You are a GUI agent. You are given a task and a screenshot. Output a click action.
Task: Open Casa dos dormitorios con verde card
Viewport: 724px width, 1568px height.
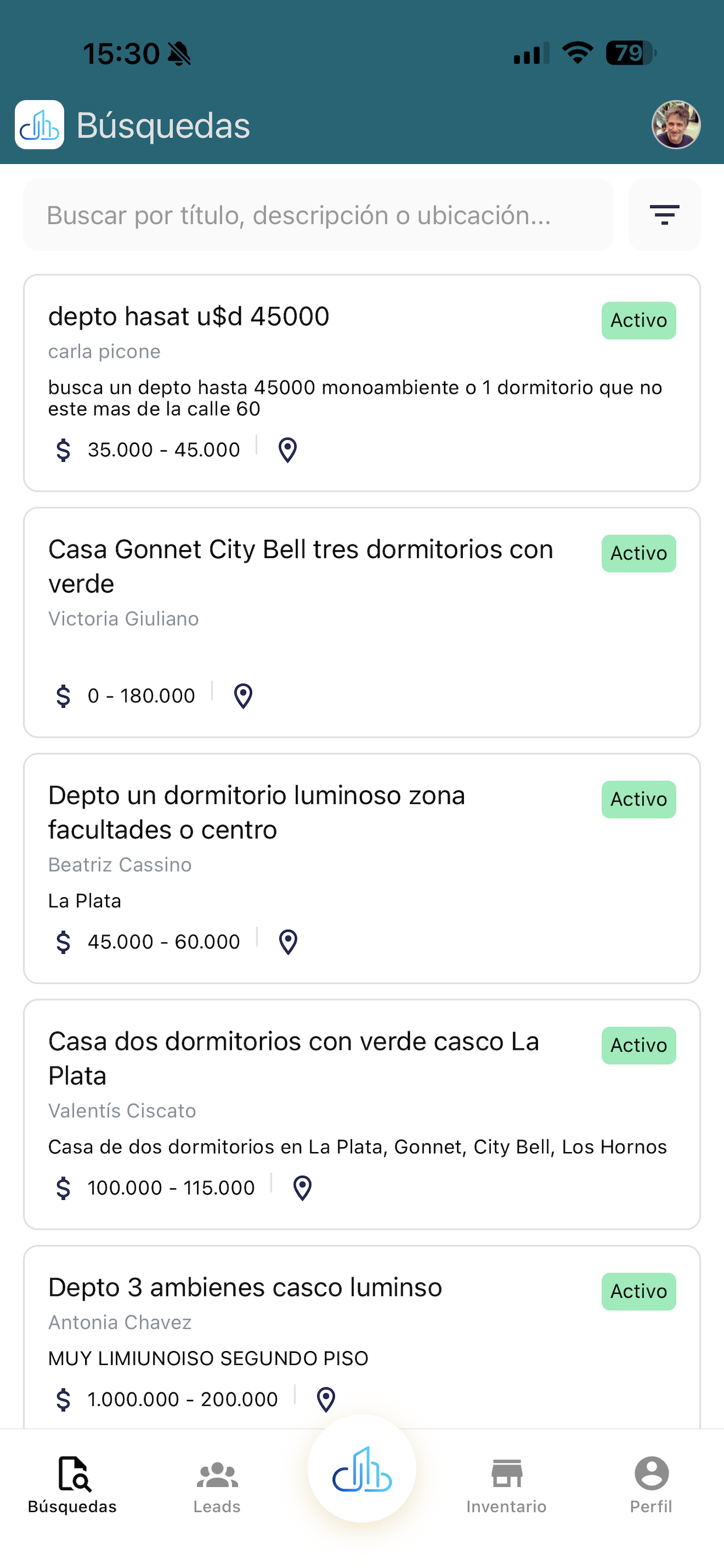(x=362, y=1115)
